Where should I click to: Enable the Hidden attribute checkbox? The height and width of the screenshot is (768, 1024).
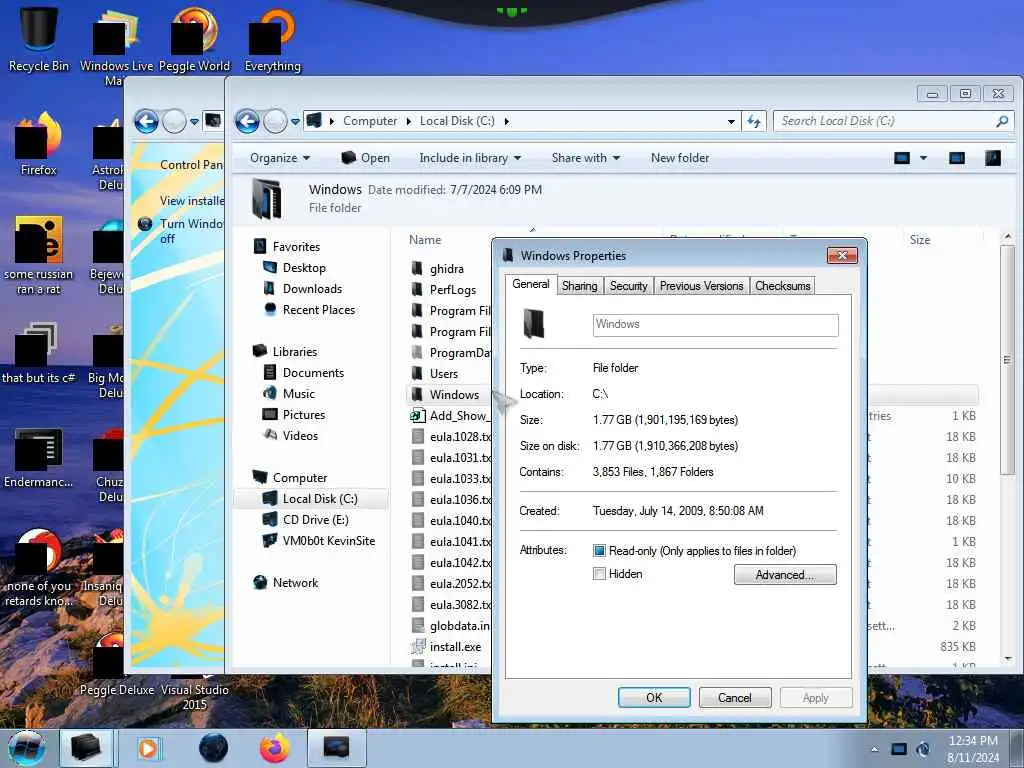click(599, 574)
